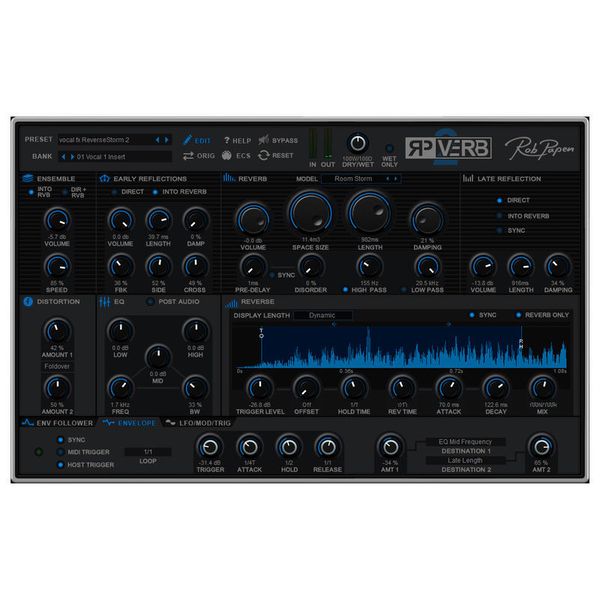Switch to LFO/MOD/TRIG tab

point(198,423)
